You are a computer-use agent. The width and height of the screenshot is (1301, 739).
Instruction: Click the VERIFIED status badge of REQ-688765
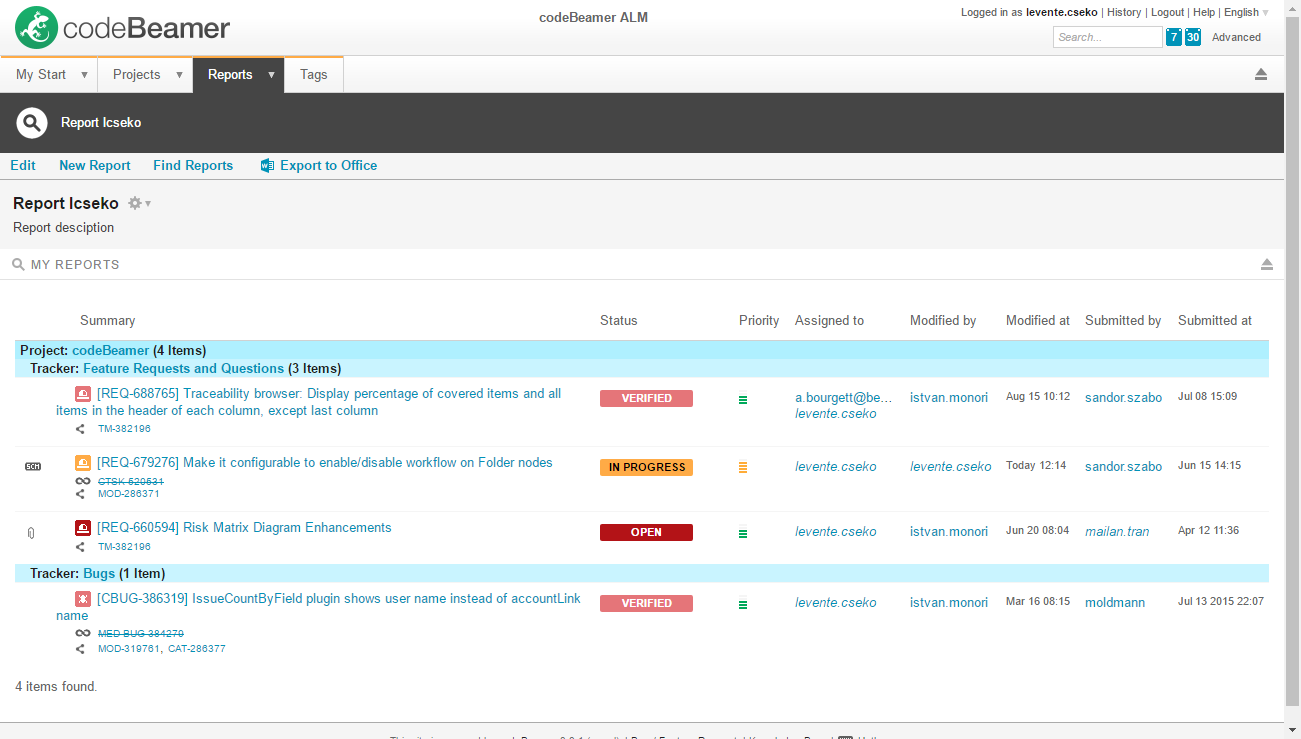646,398
